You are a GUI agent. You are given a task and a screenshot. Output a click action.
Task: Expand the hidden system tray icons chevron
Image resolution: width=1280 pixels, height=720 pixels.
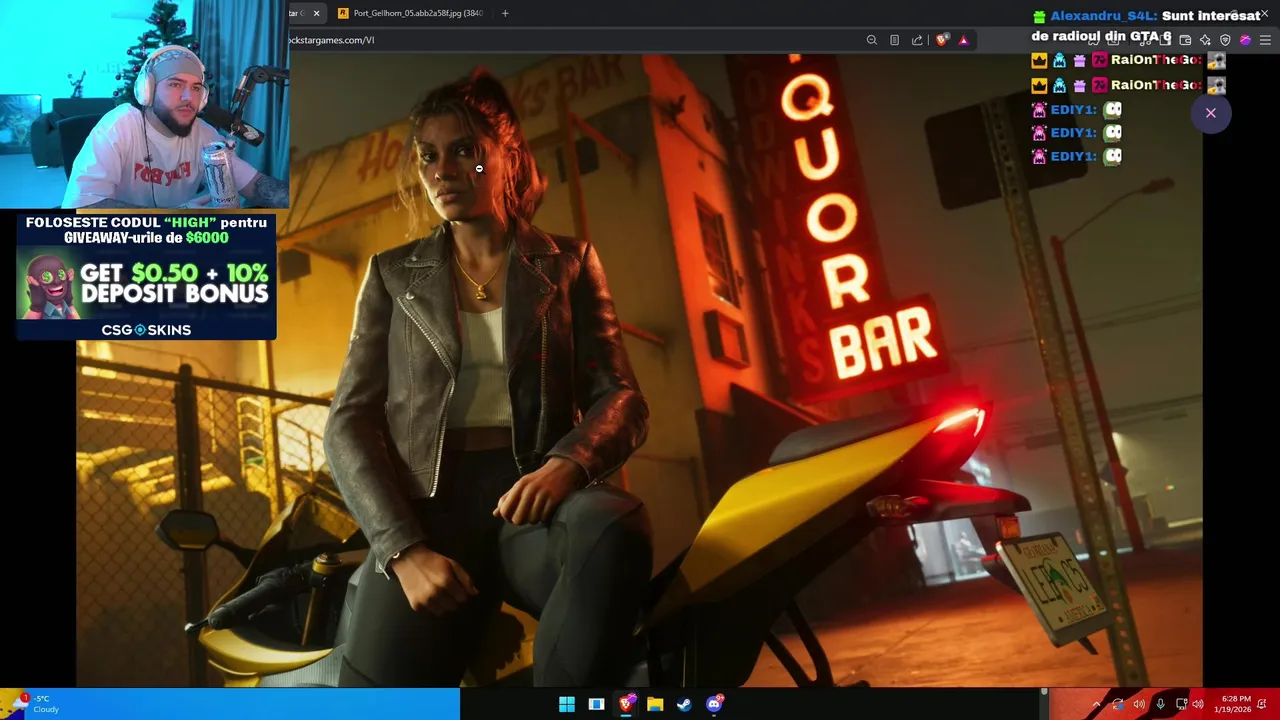(x=1096, y=704)
